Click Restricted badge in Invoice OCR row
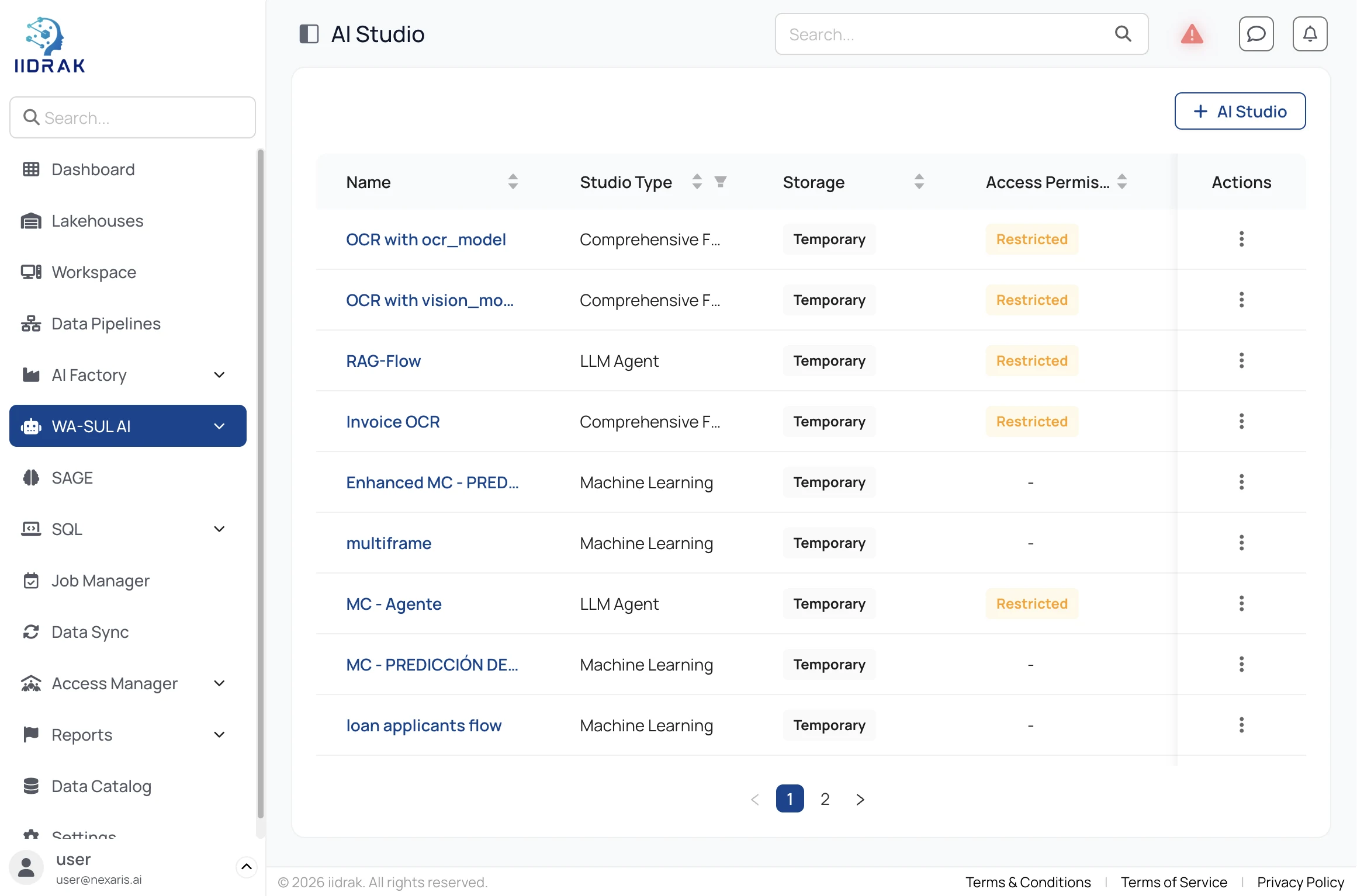Image resolution: width=1357 pixels, height=896 pixels. point(1031,421)
